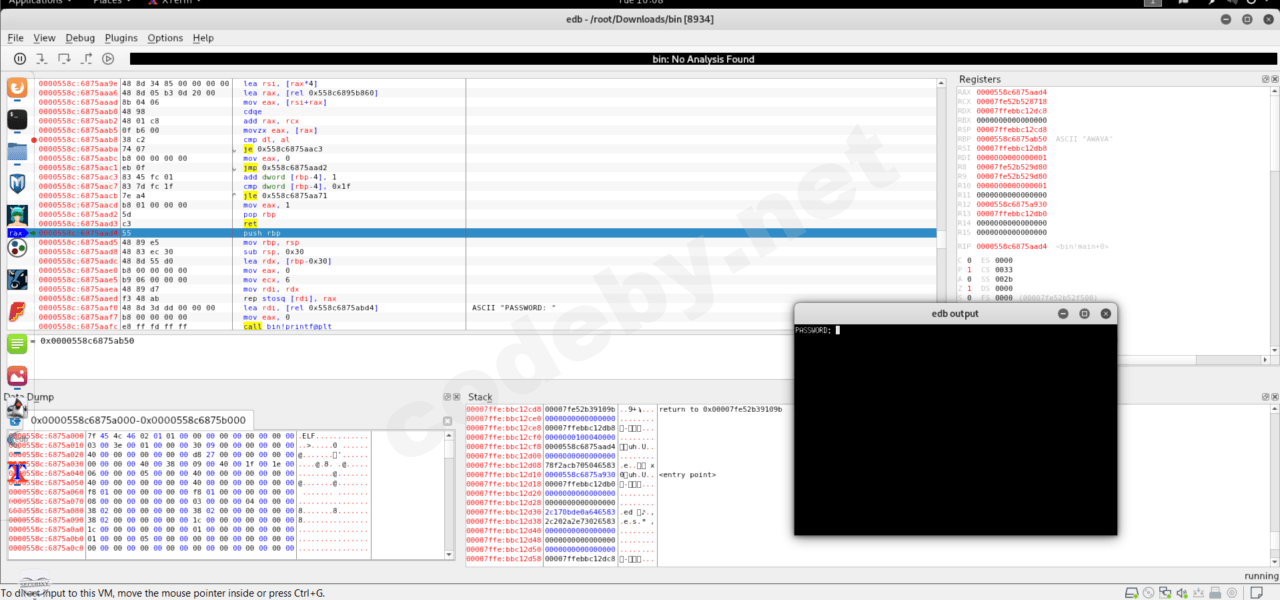Click the RBP register value 0000558c6875ab50
This screenshot has height=600, width=1280.
click(x=1012, y=139)
